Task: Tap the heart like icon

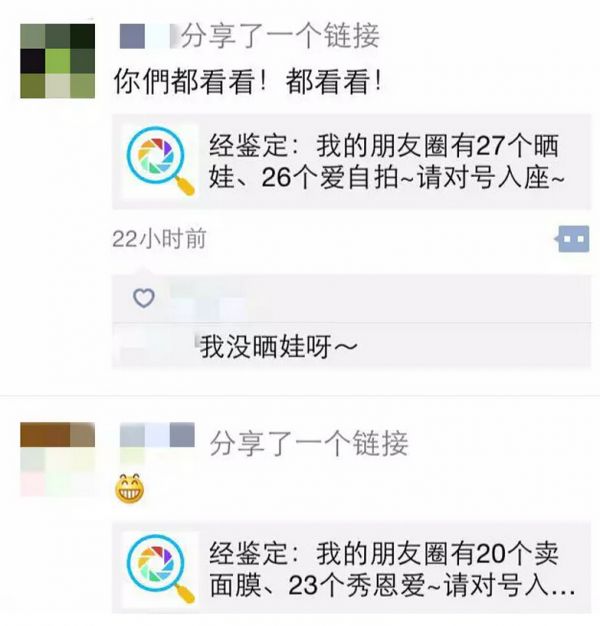Action: coord(144,298)
